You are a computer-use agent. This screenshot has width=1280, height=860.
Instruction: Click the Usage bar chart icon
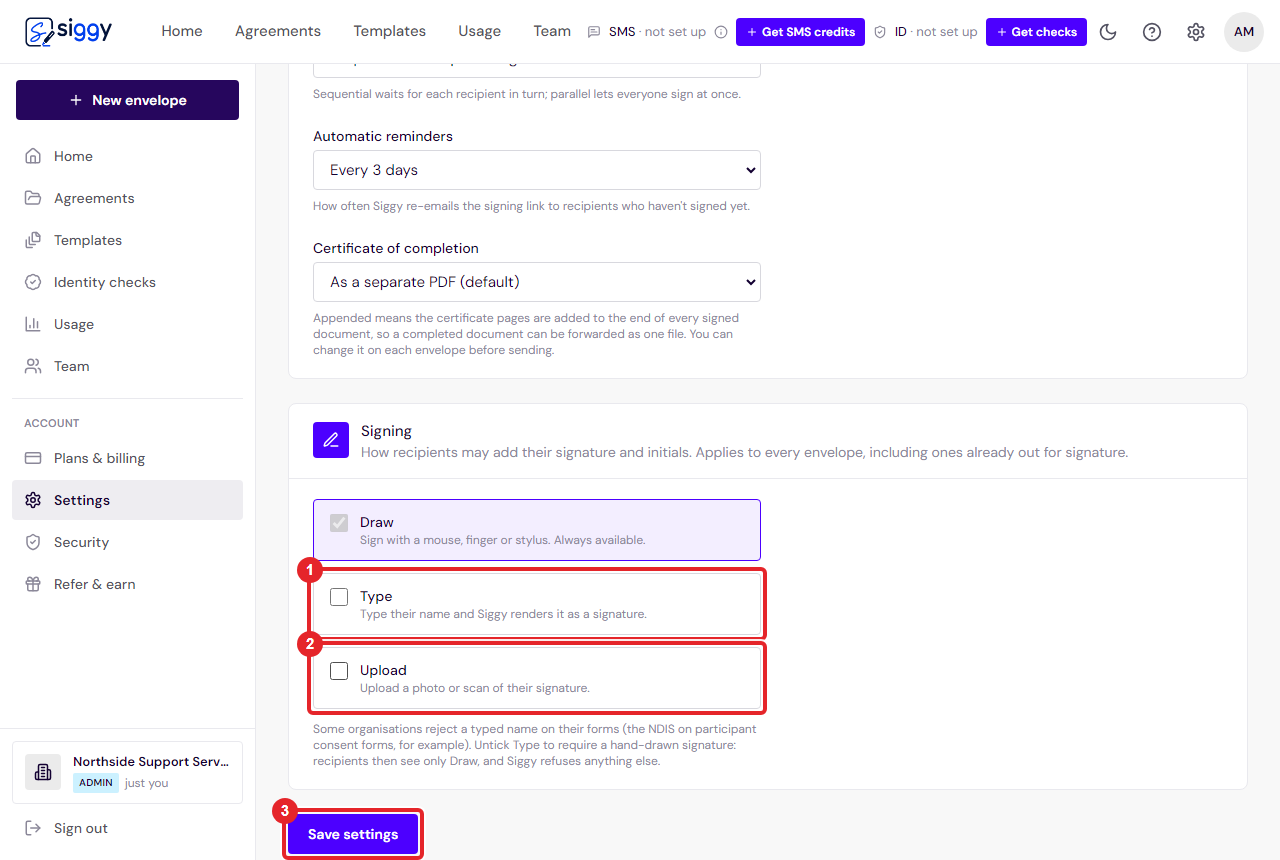coord(33,324)
